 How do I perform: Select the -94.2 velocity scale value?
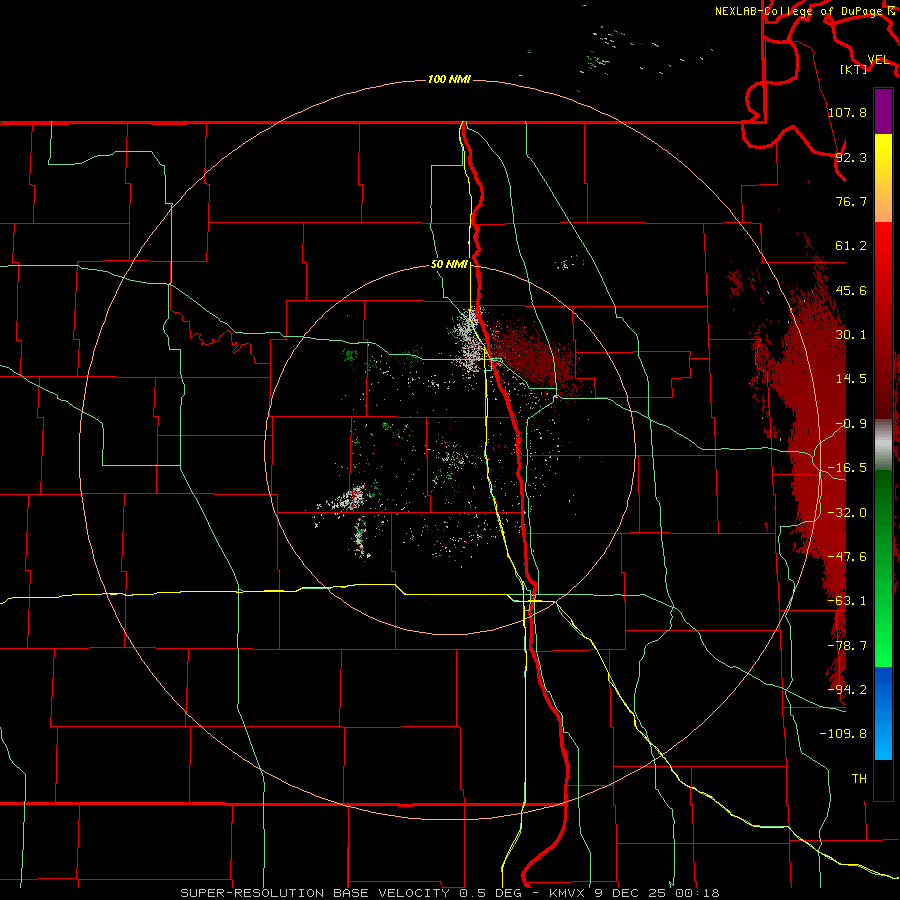pos(847,690)
